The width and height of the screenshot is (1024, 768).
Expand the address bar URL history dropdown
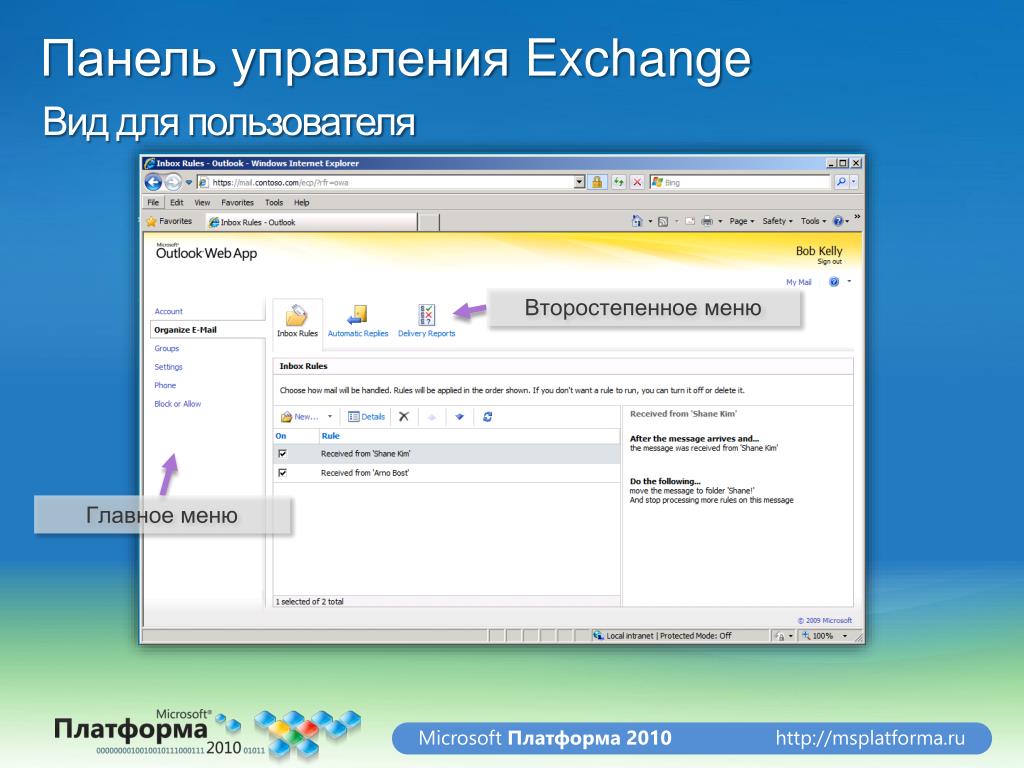coord(579,183)
